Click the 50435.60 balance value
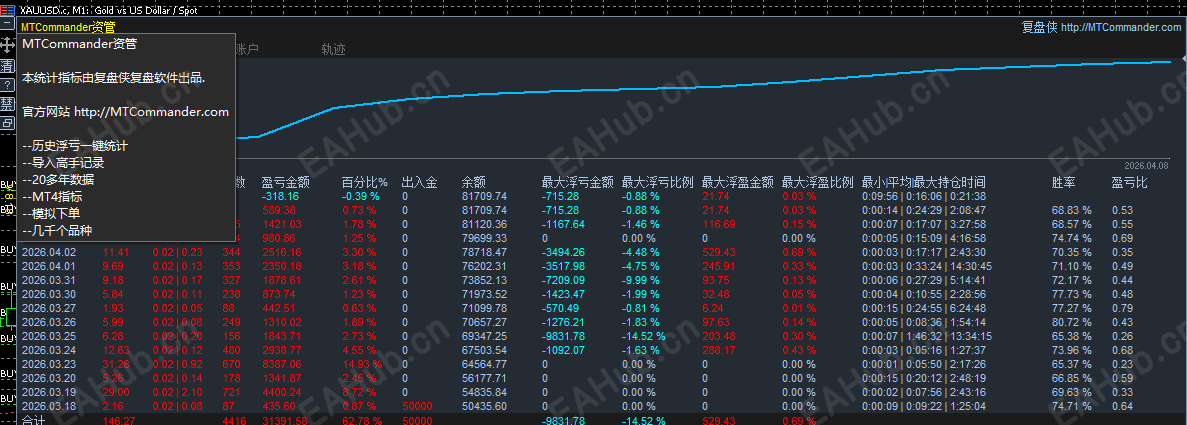The width and height of the screenshot is (1187, 425). [484, 406]
